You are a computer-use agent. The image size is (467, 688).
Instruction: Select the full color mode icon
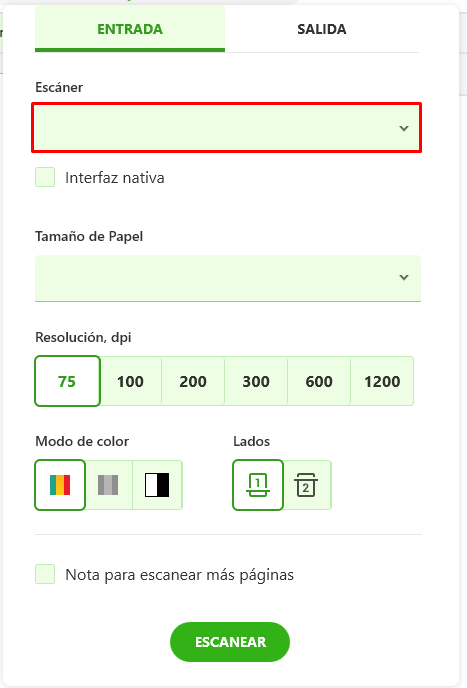tap(60, 485)
